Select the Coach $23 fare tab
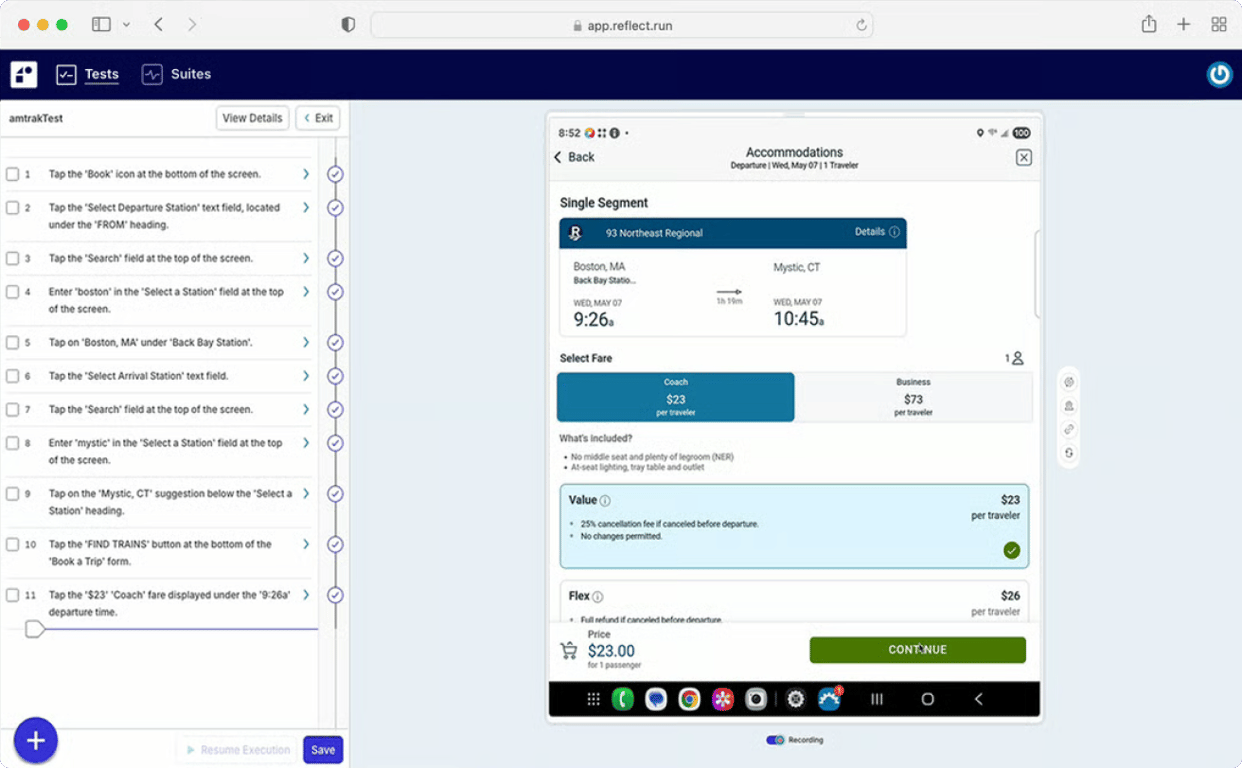The image size is (1242, 768). pyautogui.click(x=676, y=397)
